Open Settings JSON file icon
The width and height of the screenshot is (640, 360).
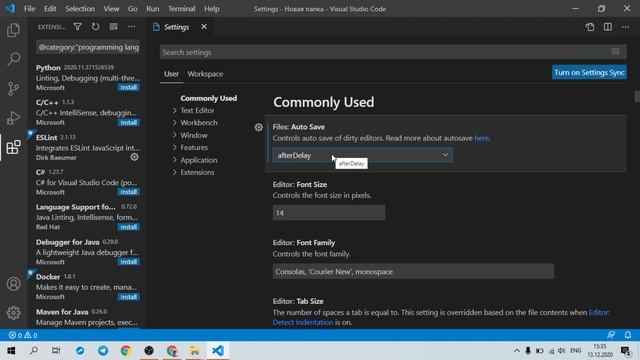click(x=589, y=27)
